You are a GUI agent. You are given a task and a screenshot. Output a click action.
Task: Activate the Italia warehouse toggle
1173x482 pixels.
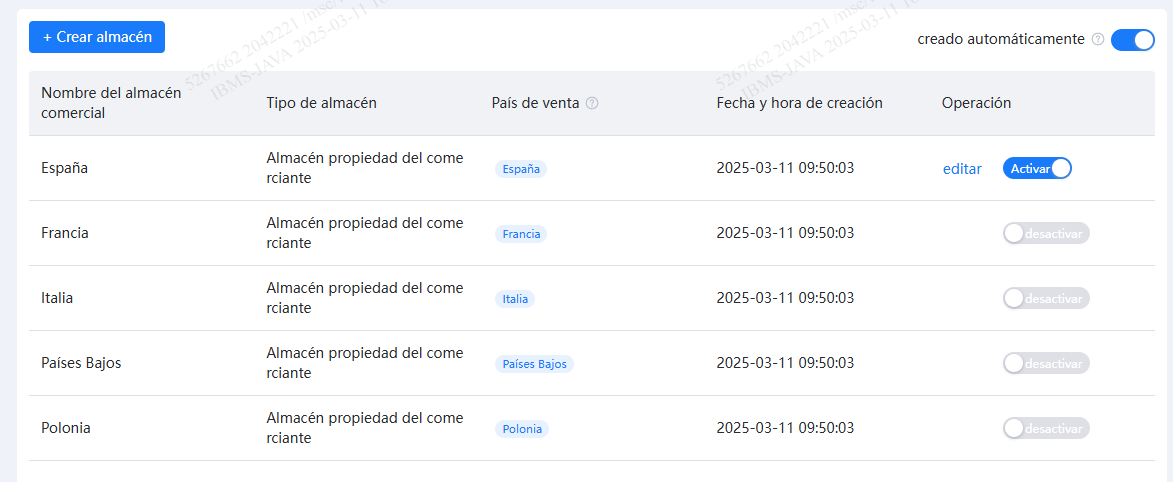click(x=1045, y=298)
